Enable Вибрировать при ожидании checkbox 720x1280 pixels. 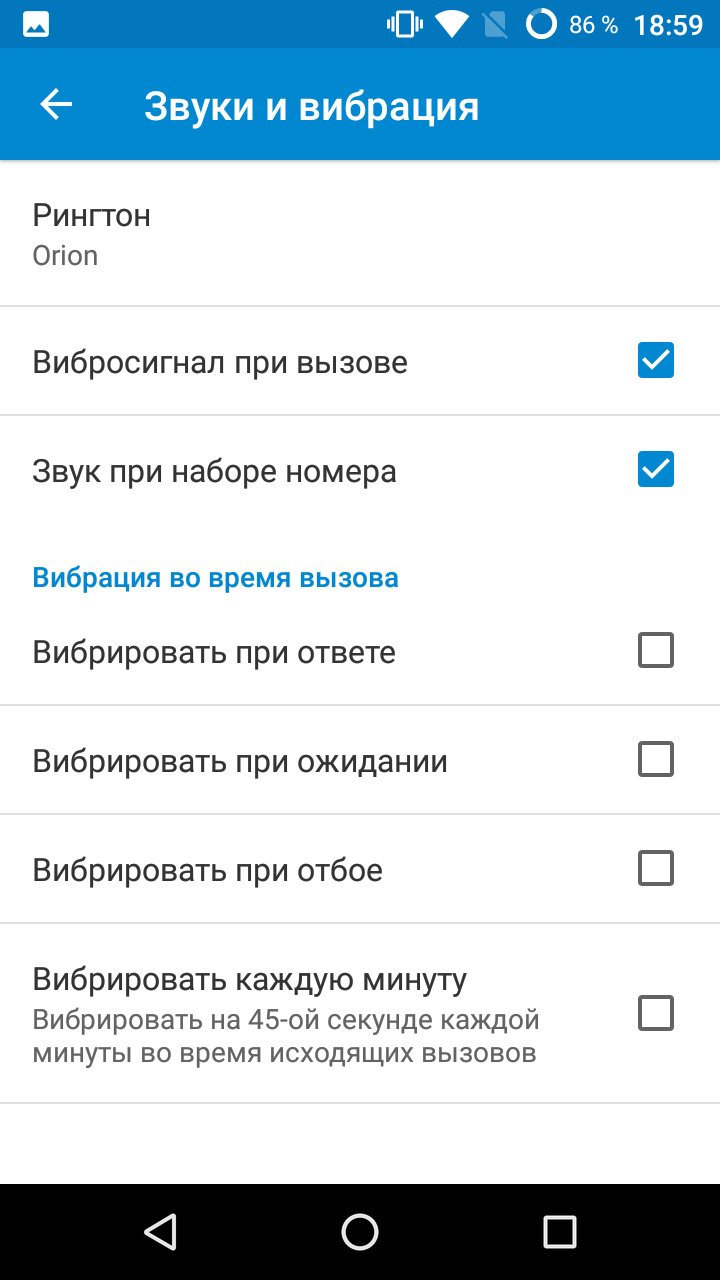(x=656, y=760)
